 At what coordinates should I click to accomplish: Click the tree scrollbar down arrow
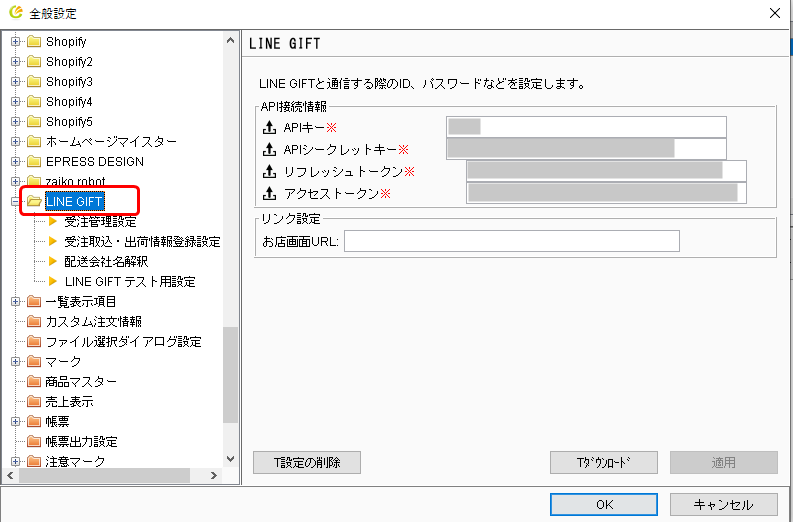(231, 459)
